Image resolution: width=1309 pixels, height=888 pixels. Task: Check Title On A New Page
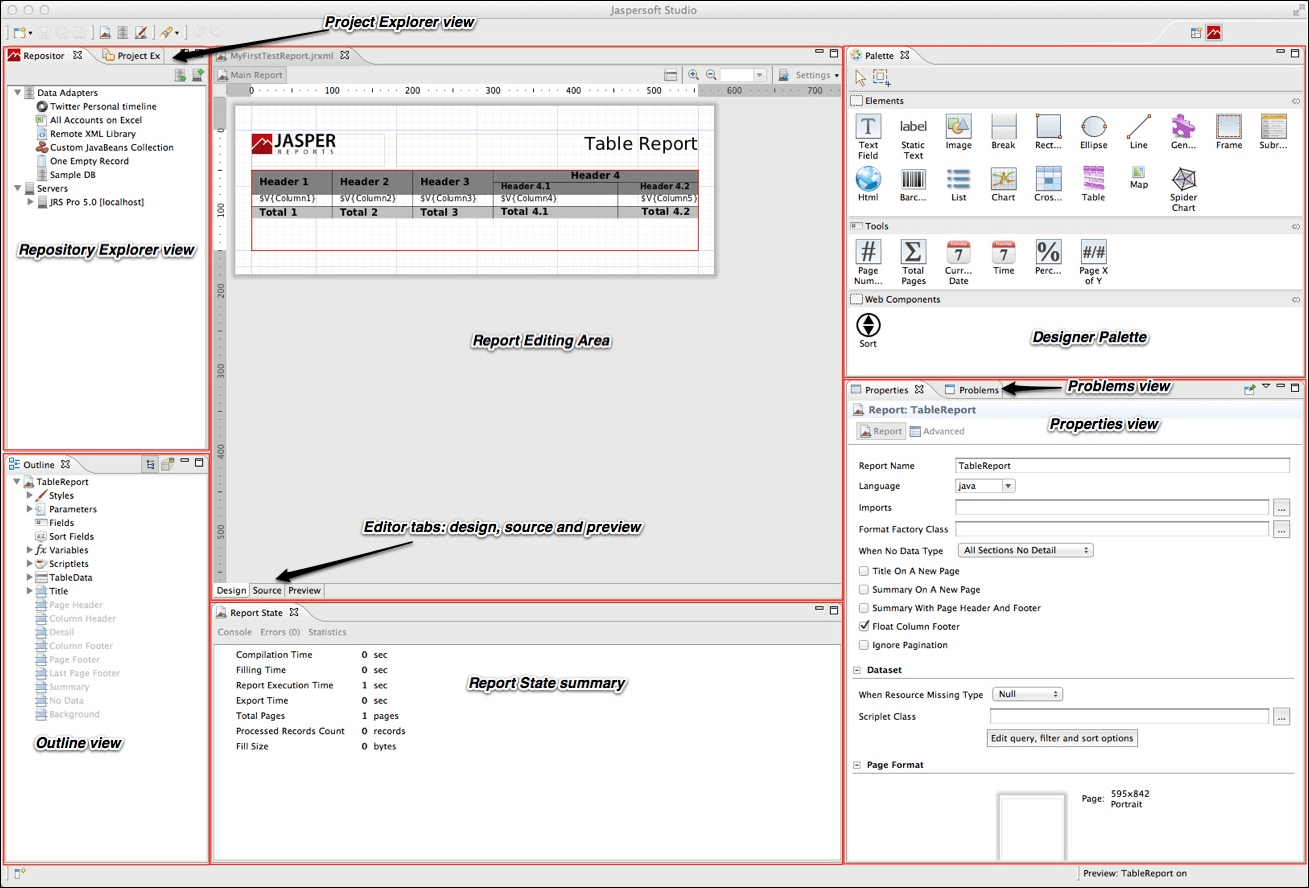pos(864,570)
